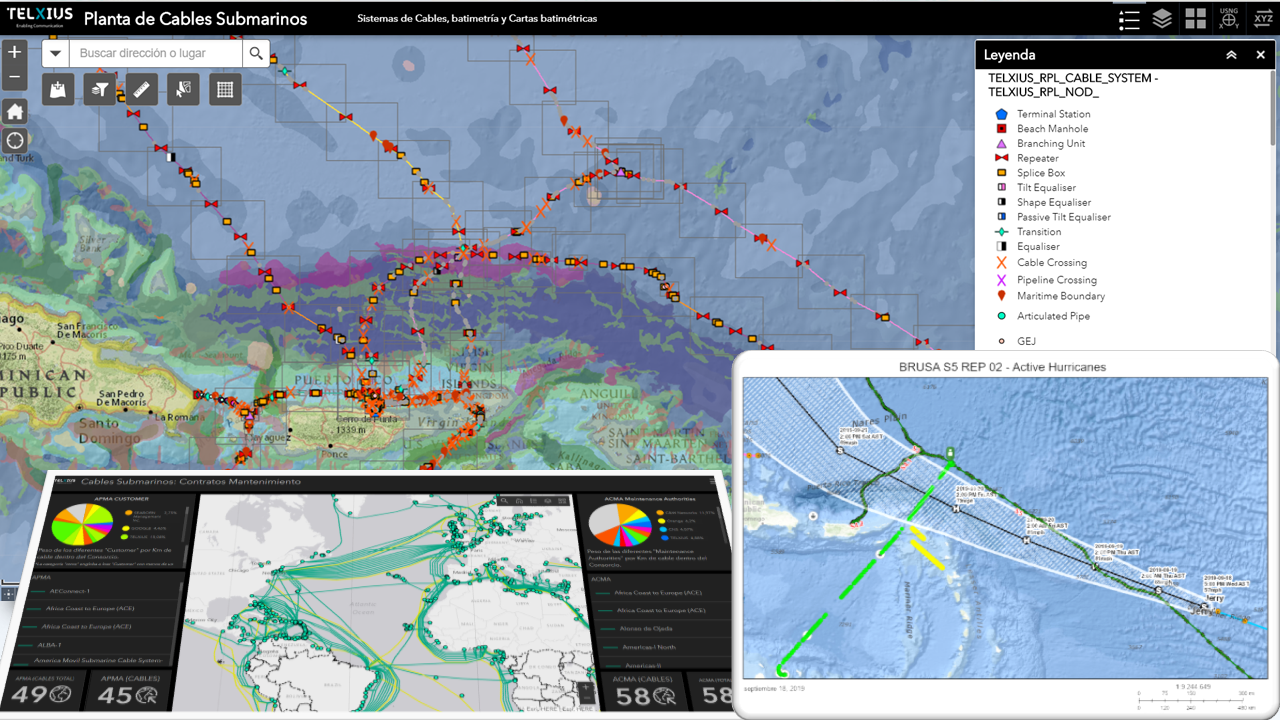1280x720 pixels.
Task: Open the layer filter tool
Action: point(100,89)
